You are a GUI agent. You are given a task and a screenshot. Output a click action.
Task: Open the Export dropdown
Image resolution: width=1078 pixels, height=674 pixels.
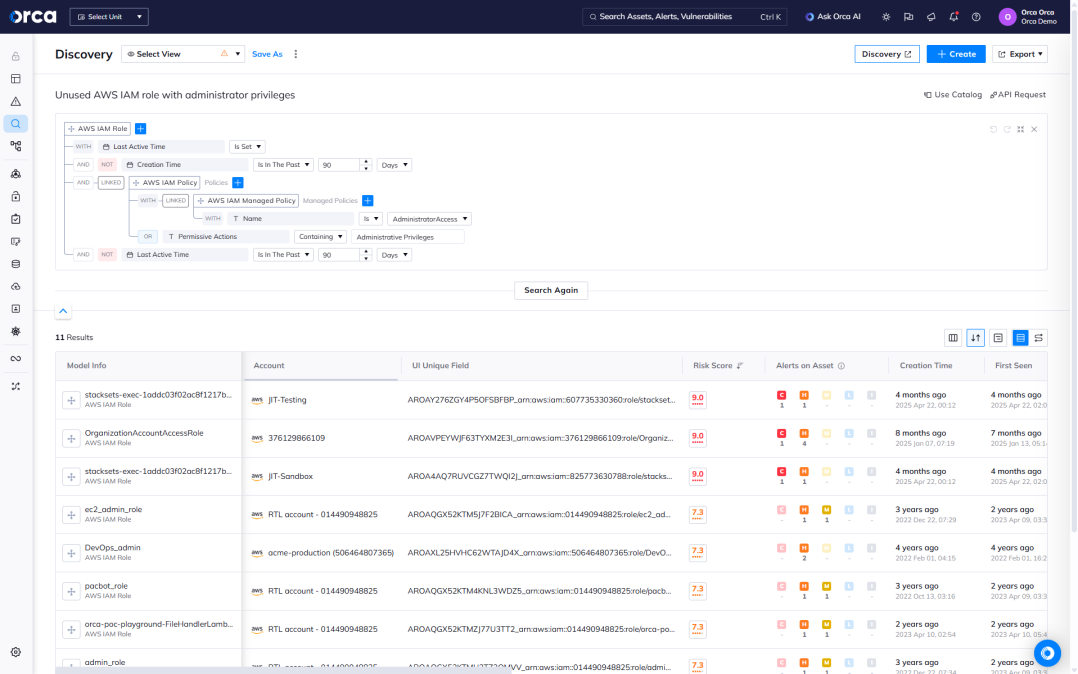coord(1020,54)
